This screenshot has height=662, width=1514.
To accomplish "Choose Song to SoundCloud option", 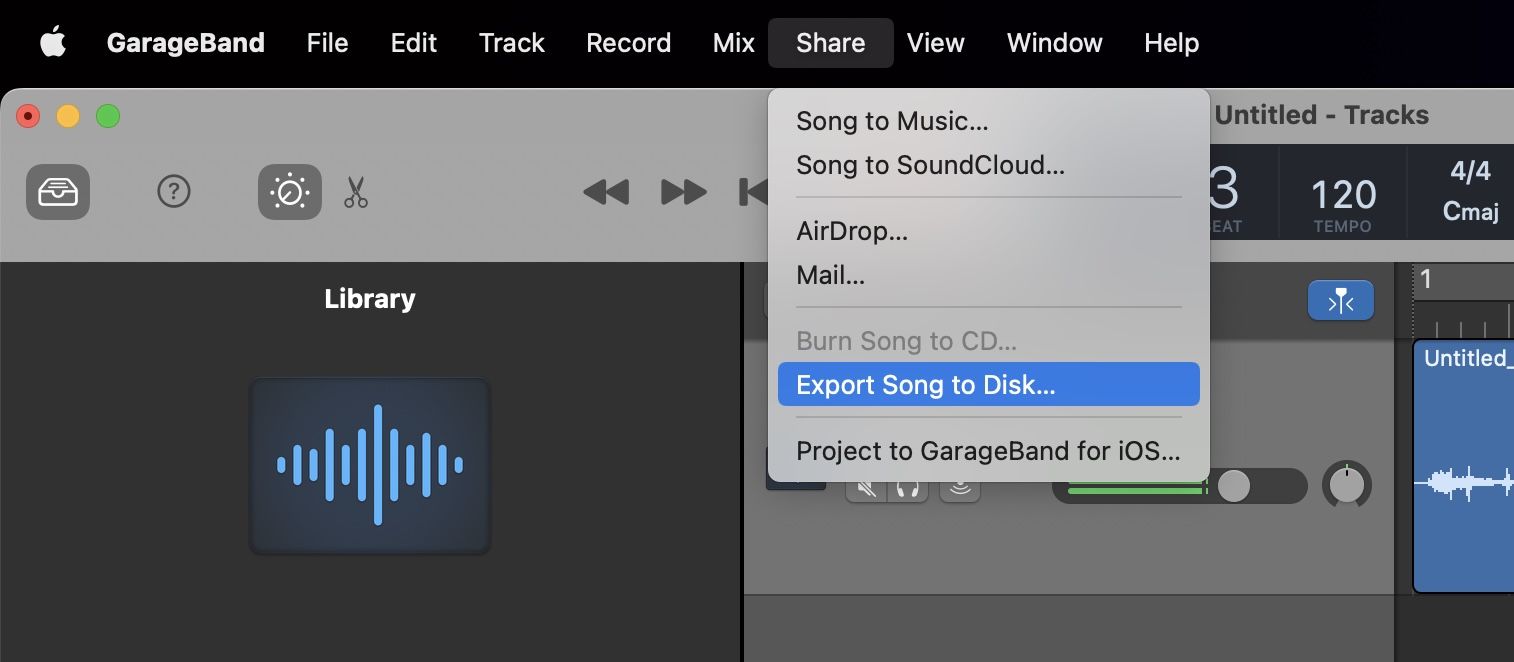I will tap(930, 165).
